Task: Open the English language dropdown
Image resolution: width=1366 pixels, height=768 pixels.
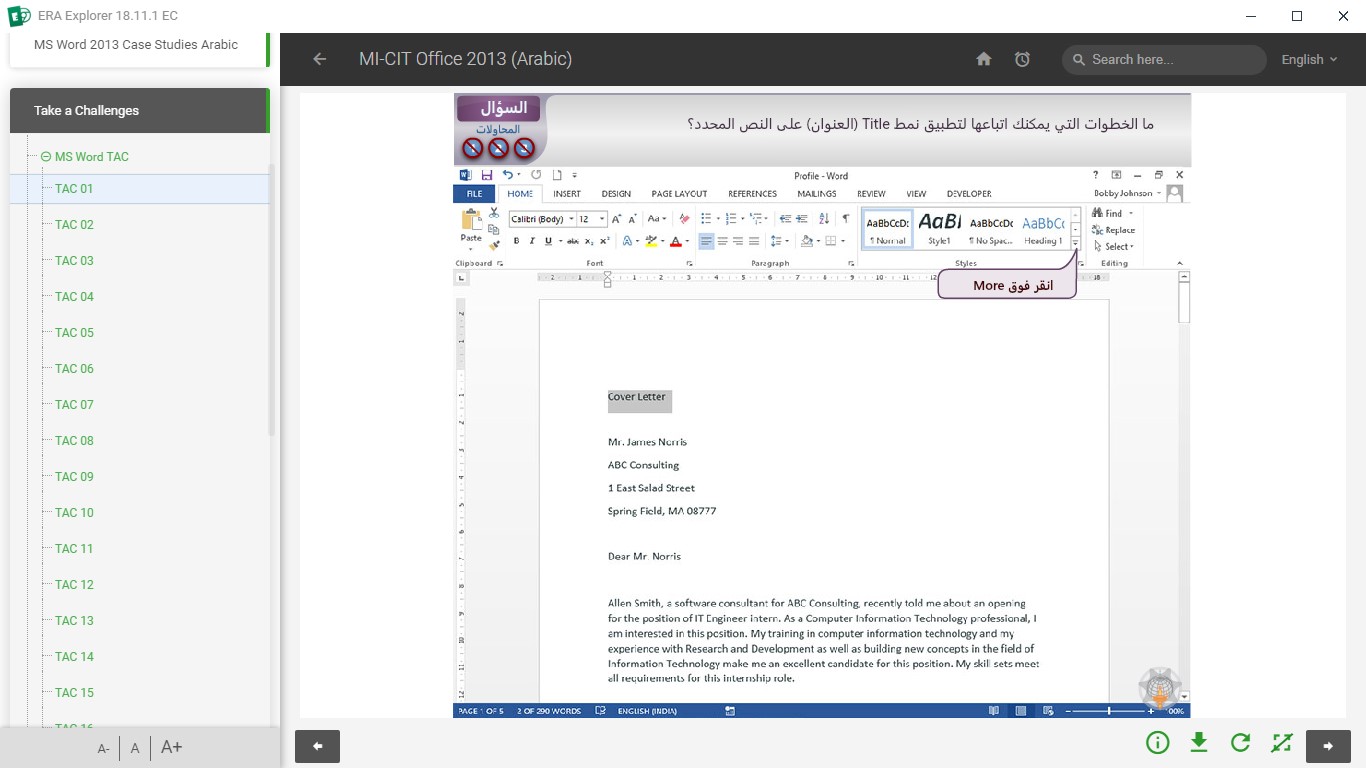Action: pos(1308,59)
